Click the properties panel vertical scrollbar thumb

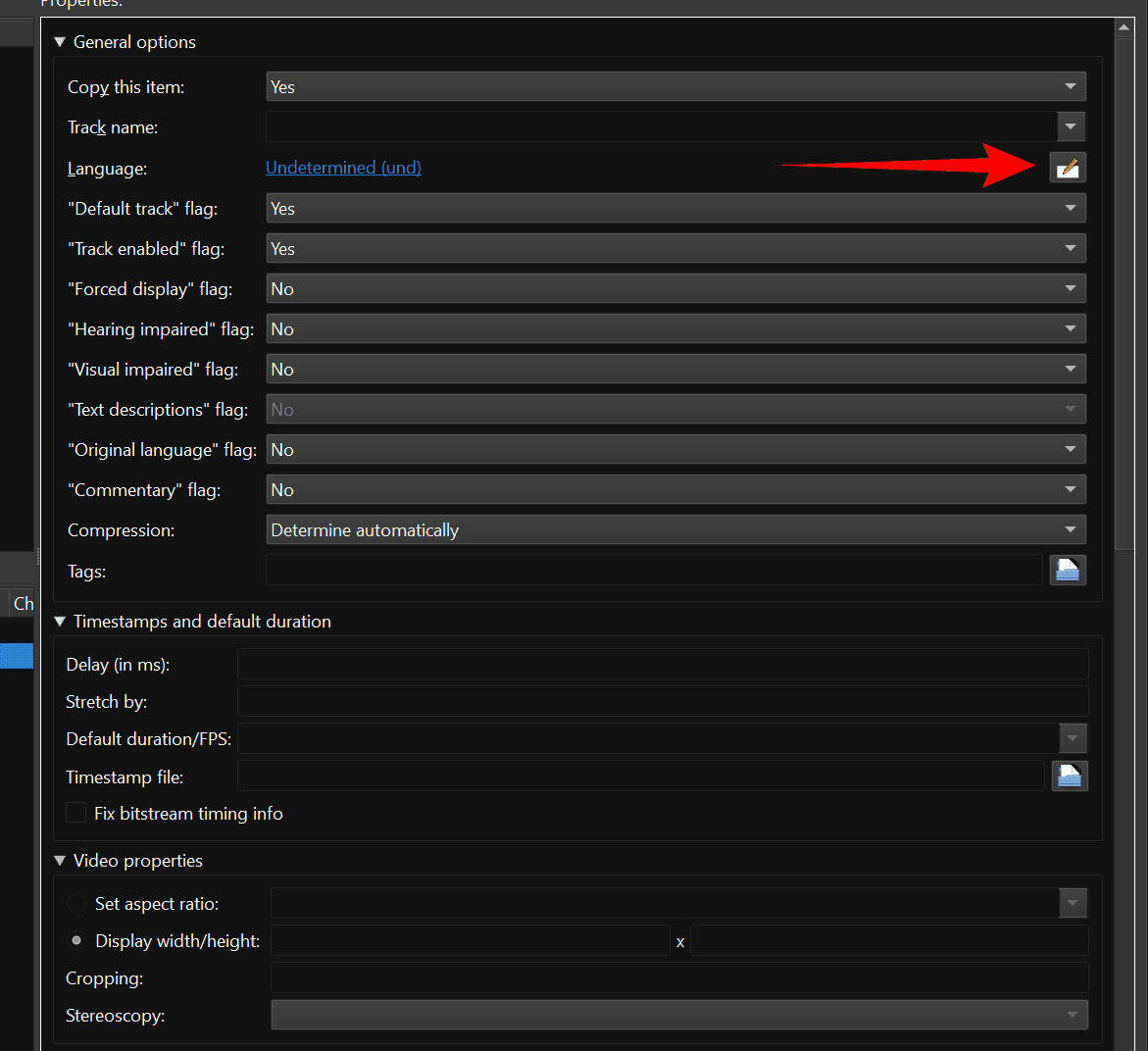click(1123, 293)
